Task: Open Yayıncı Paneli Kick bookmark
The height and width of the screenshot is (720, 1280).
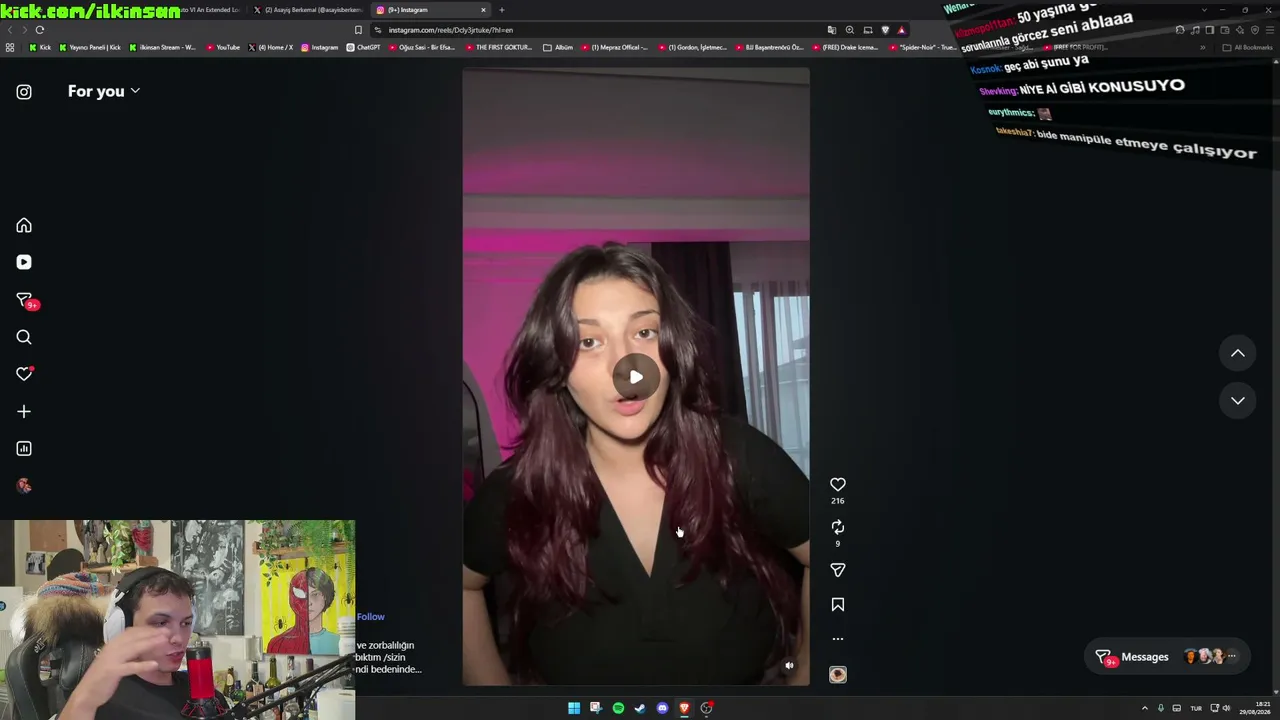Action: (90, 47)
